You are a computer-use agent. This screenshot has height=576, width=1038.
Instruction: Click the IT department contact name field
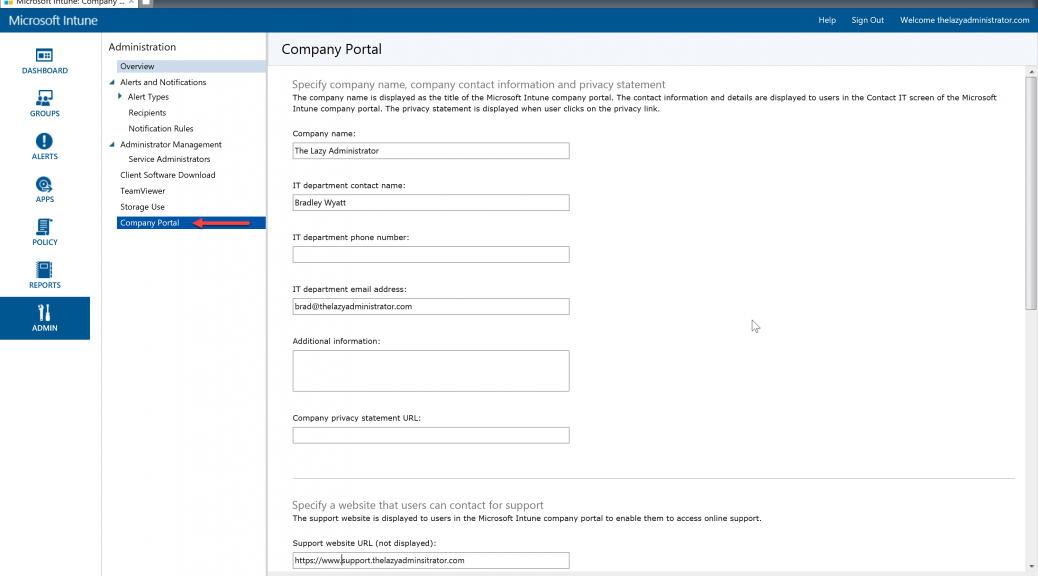point(431,203)
